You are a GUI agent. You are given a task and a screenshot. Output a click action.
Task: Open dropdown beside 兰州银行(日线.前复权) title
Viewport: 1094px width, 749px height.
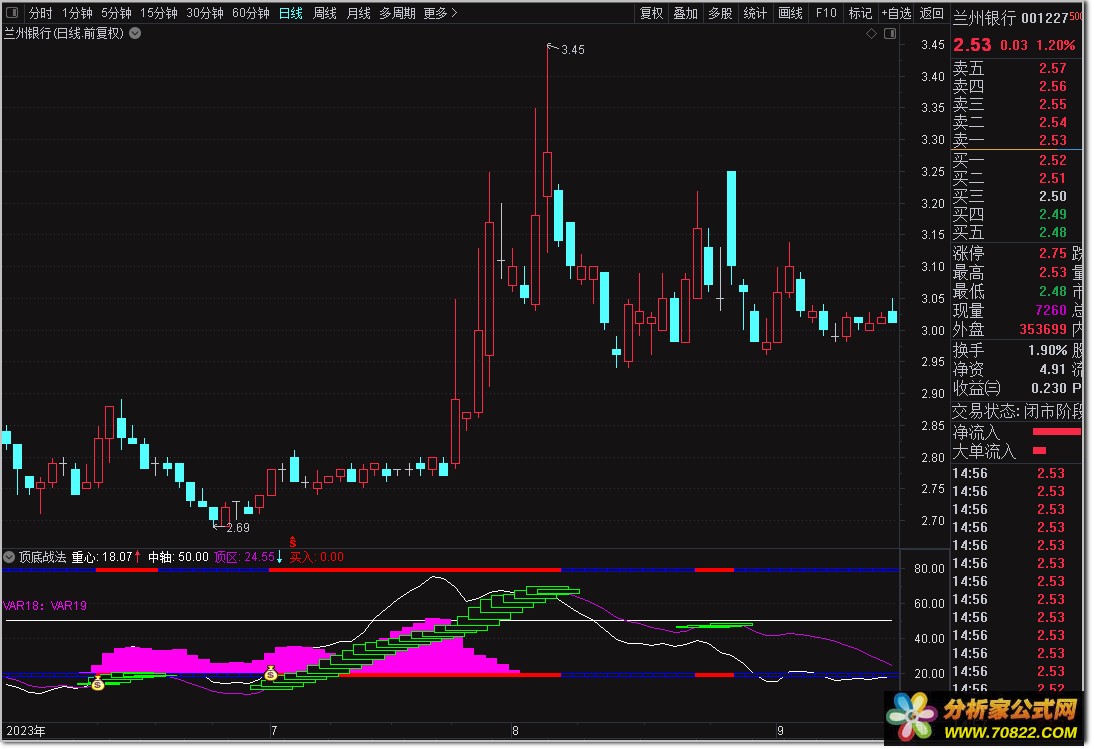pos(135,33)
